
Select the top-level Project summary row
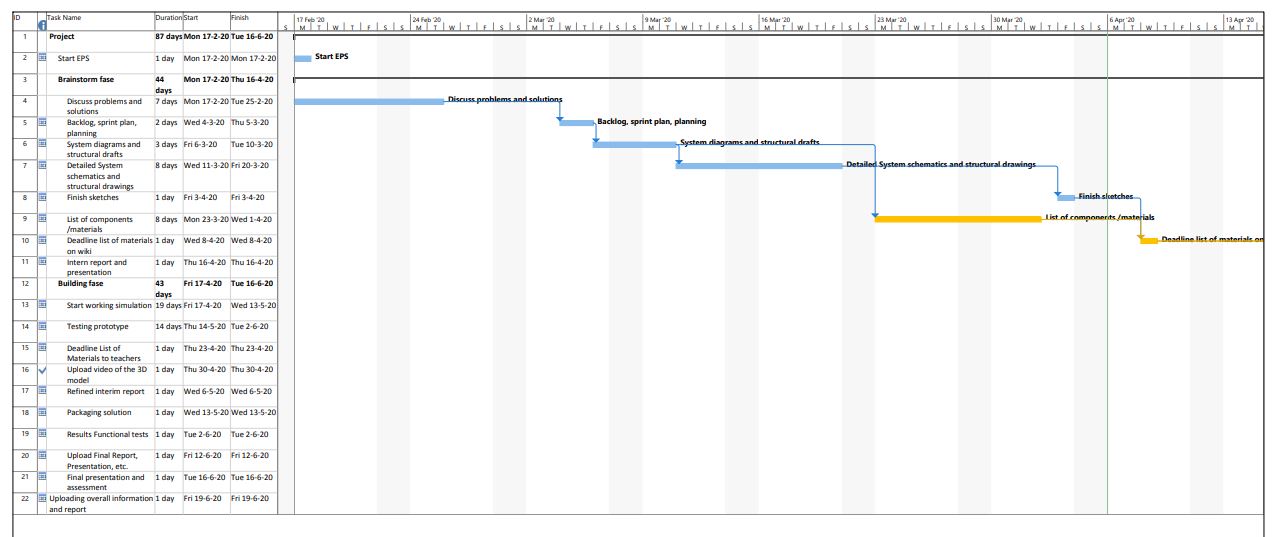[x=62, y=37]
